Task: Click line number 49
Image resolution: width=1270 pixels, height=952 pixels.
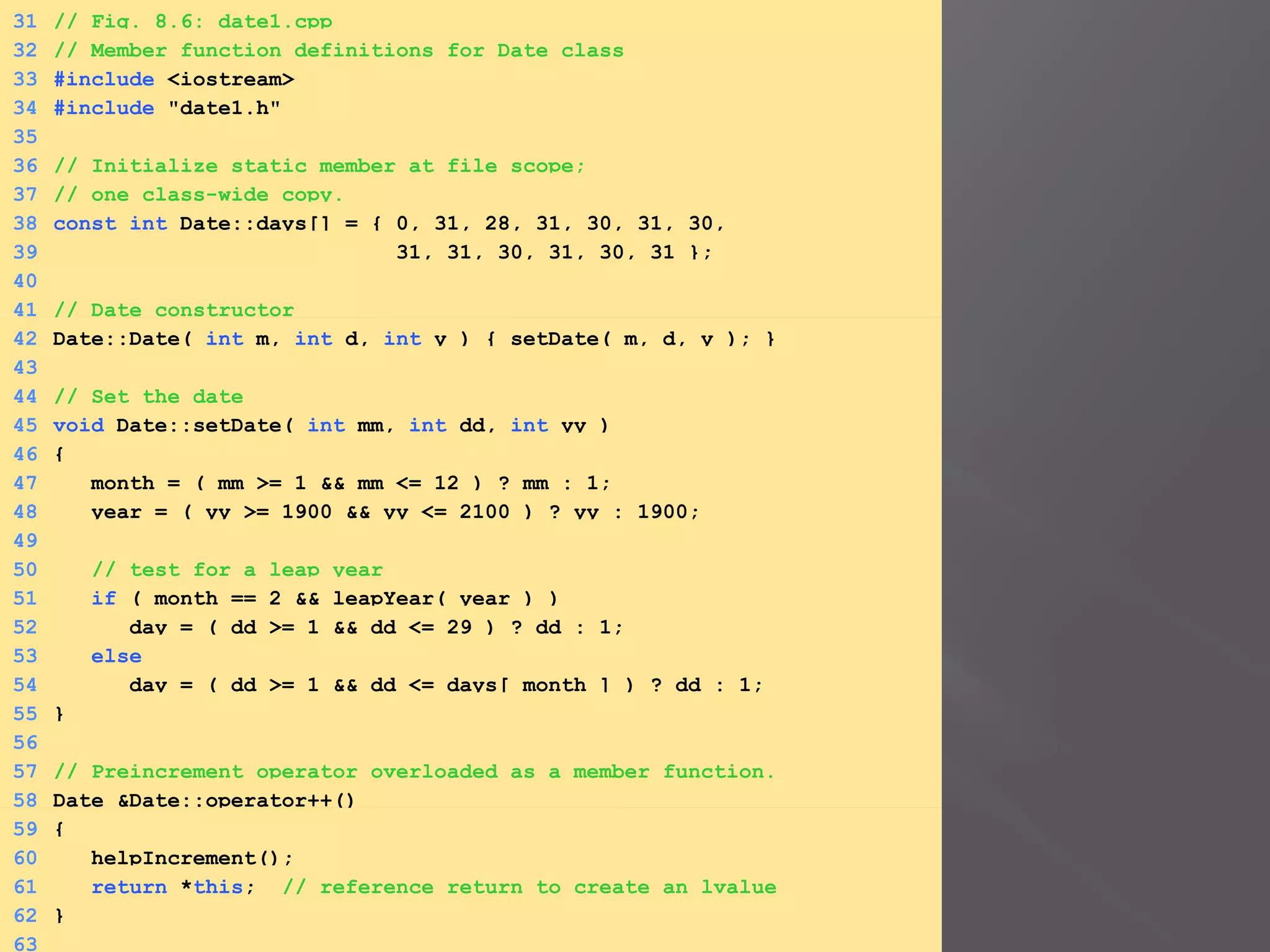Action: click(25, 540)
